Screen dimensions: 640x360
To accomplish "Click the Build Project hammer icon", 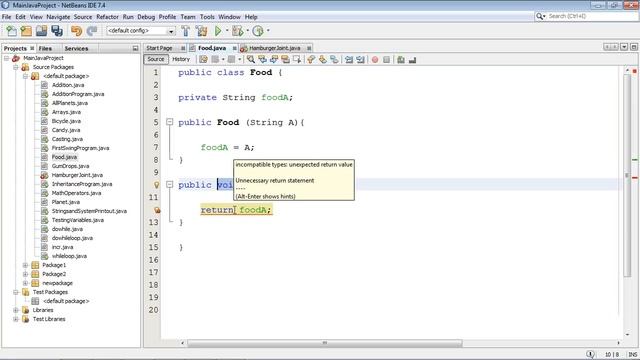I will click(x=186, y=31).
